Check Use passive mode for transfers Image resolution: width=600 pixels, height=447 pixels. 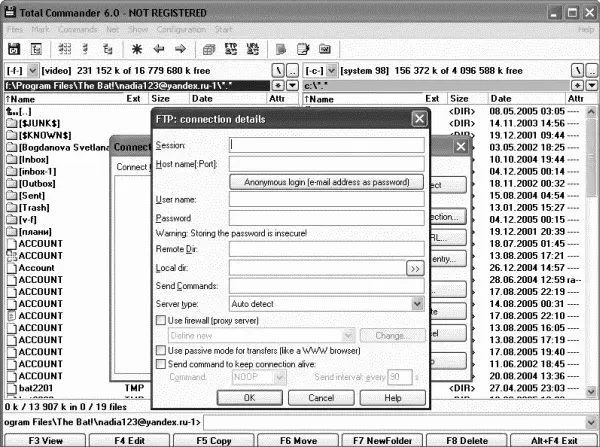pyautogui.click(x=161, y=352)
